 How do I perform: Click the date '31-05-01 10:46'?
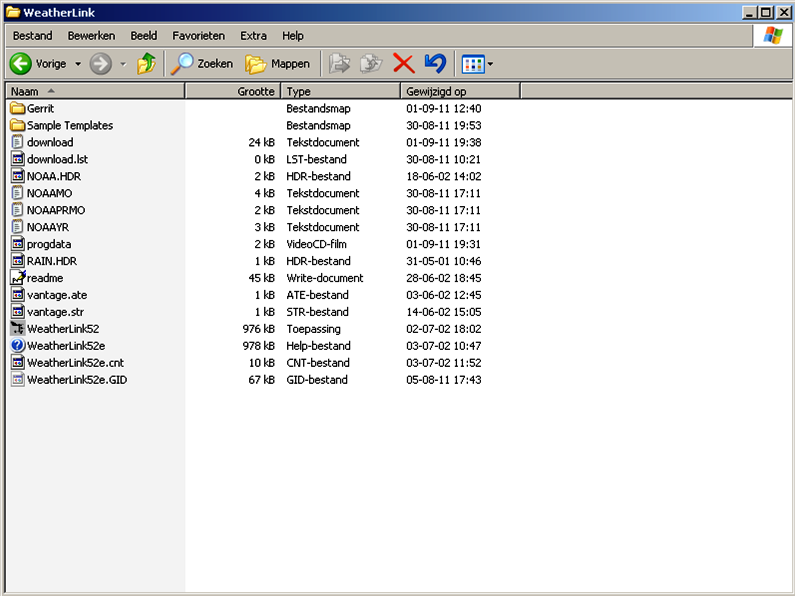point(444,261)
